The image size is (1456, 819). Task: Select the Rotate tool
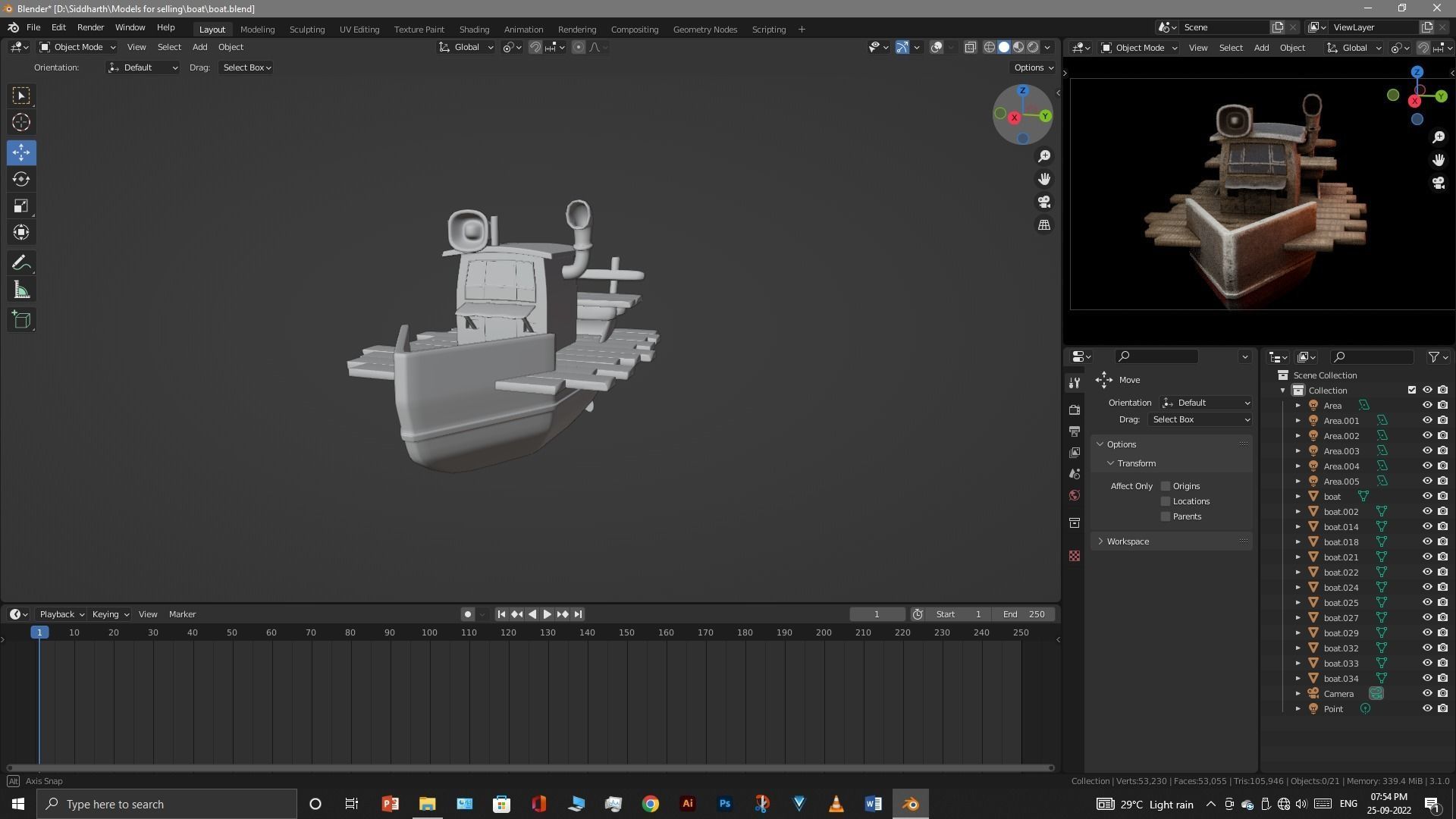coord(21,179)
